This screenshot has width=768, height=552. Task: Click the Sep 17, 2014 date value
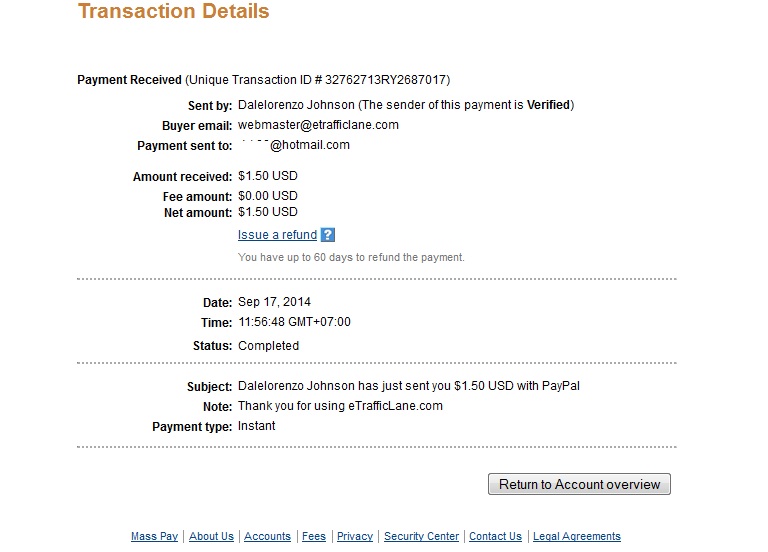pyautogui.click(x=274, y=302)
